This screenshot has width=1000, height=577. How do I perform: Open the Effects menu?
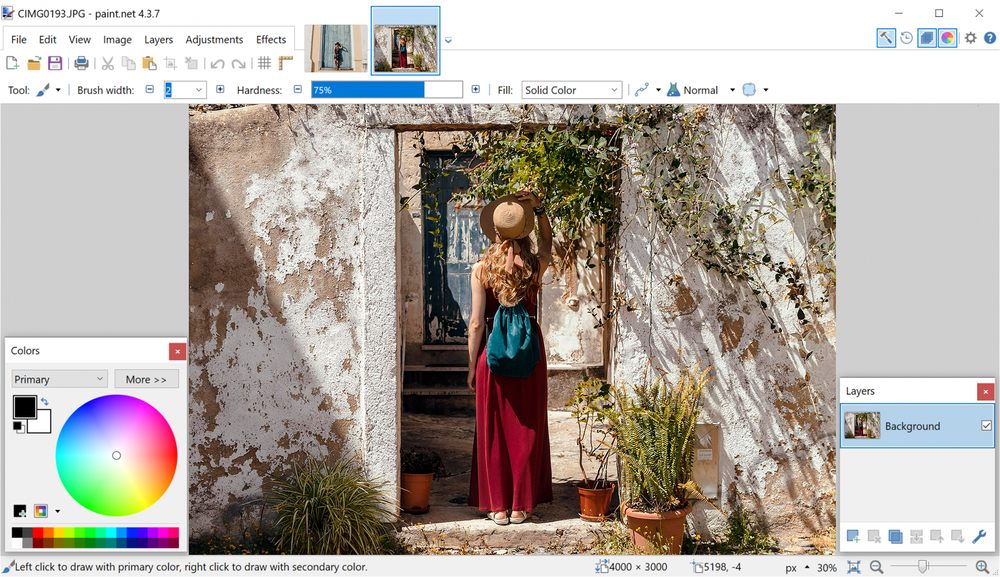271,40
